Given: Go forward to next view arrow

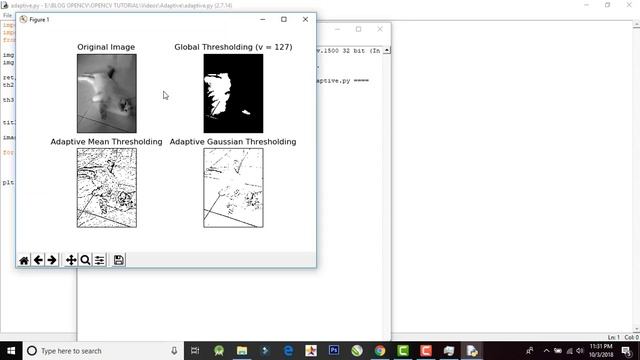Looking at the screenshot, I should coord(52,260).
